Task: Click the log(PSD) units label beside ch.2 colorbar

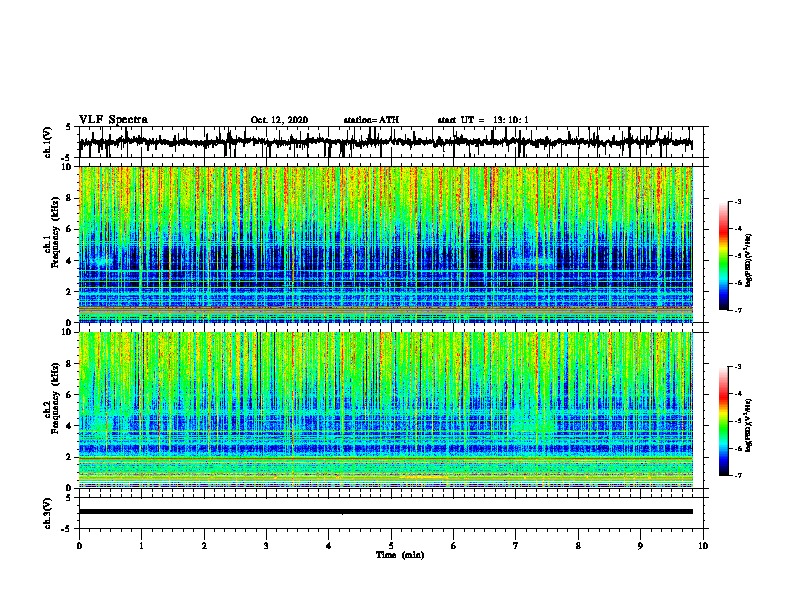Action: (x=749, y=425)
